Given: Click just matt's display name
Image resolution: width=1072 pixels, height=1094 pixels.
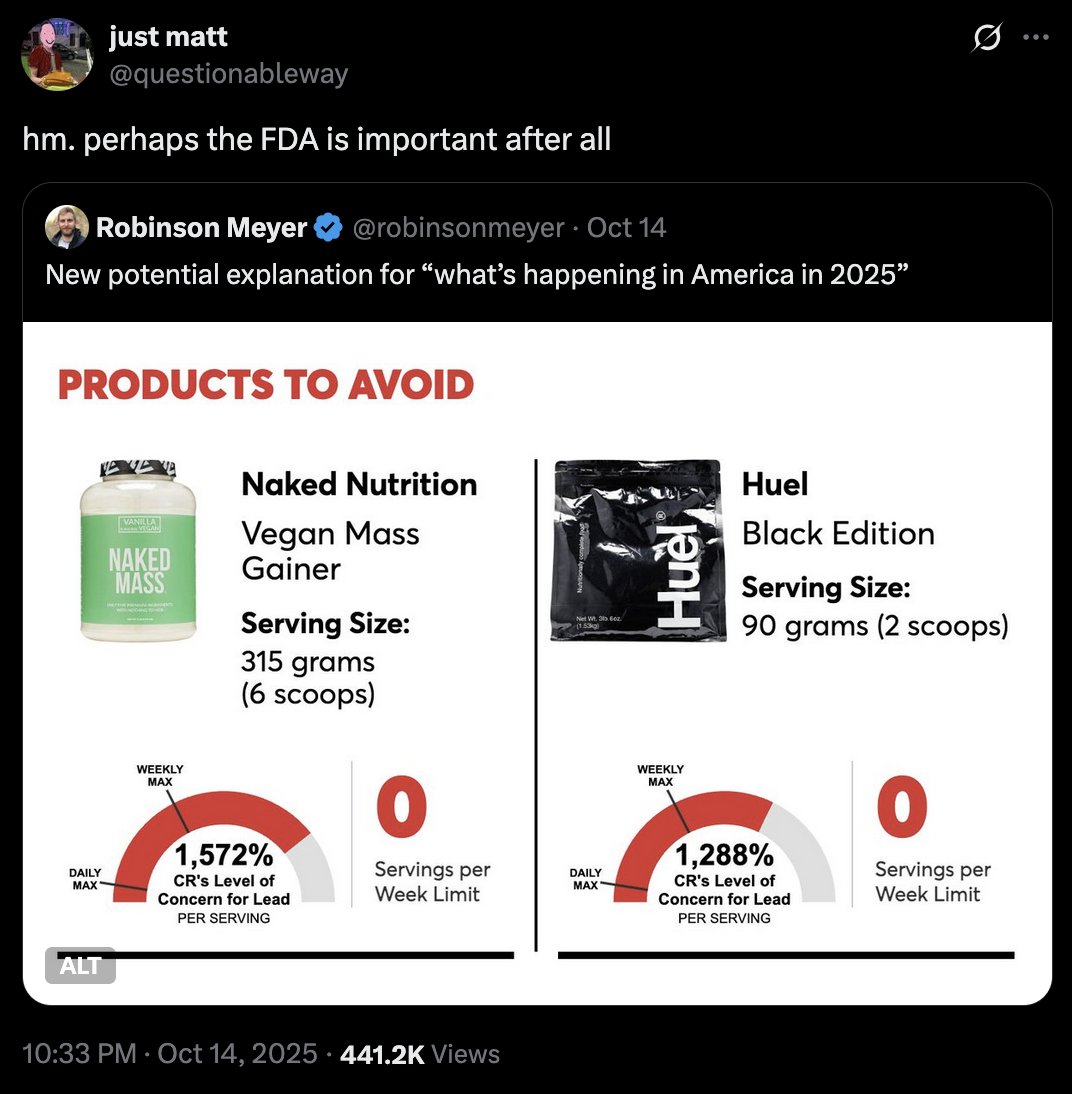Looking at the screenshot, I should coord(168,37).
